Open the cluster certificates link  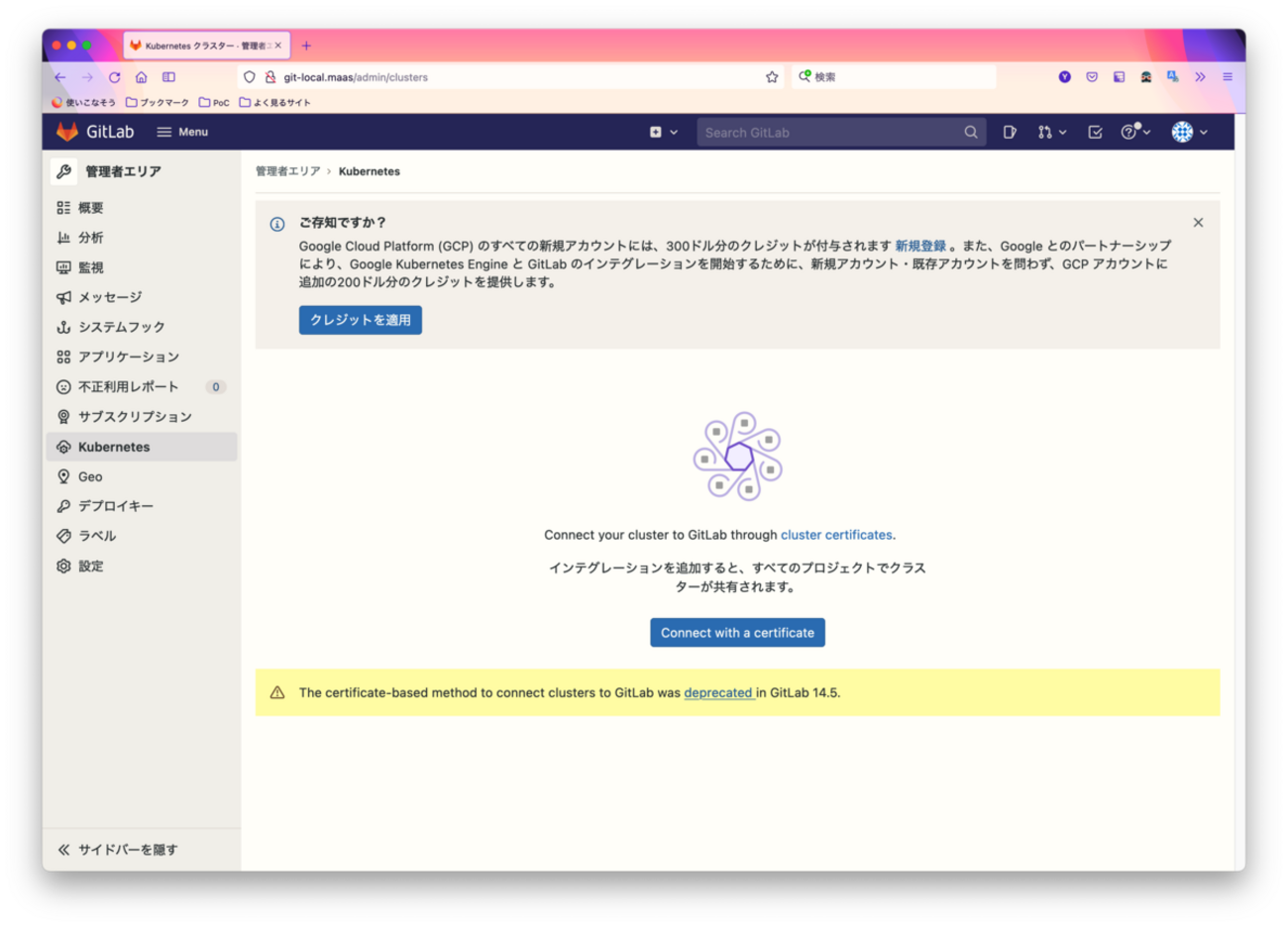[x=836, y=535]
